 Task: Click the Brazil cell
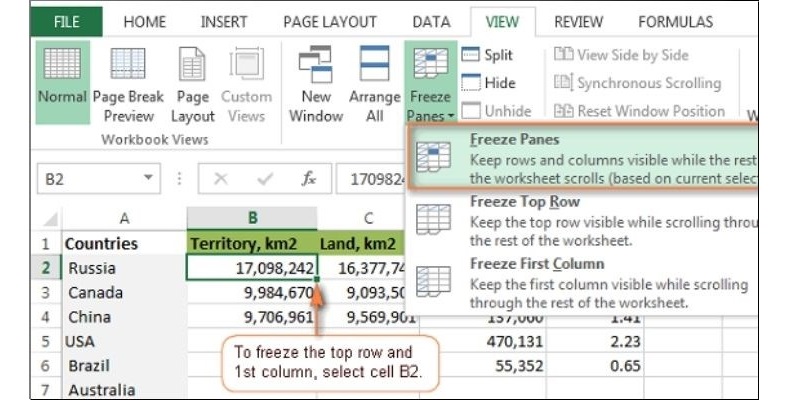[124, 366]
